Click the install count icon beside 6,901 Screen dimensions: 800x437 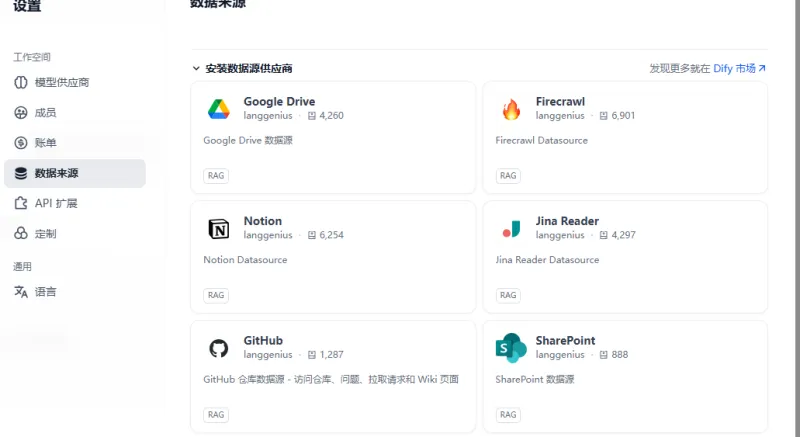(x=604, y=116)
